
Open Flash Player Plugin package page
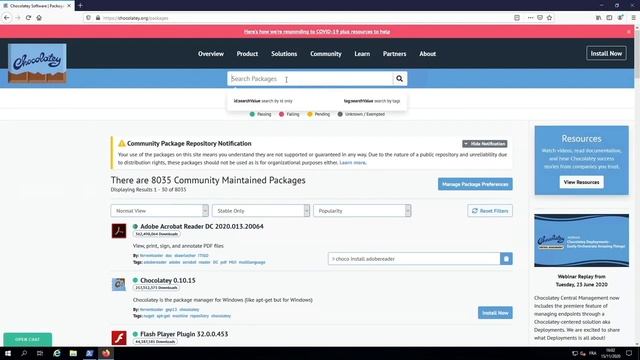[184, 334]
